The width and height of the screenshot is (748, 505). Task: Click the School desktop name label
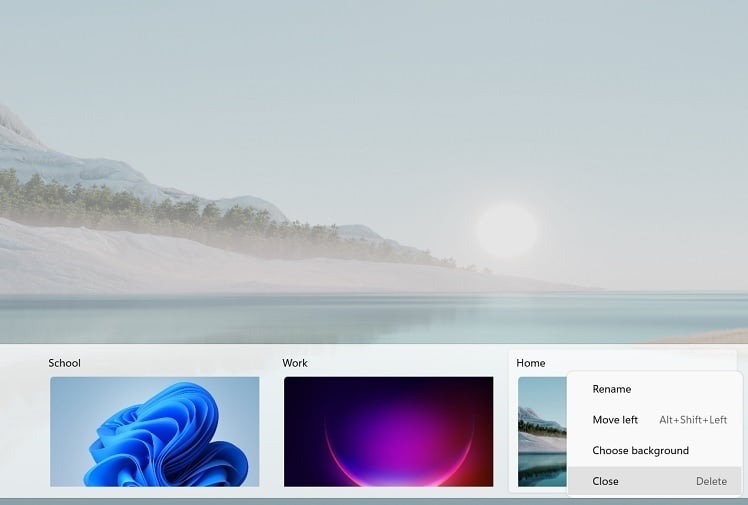[x=64, y=363]
